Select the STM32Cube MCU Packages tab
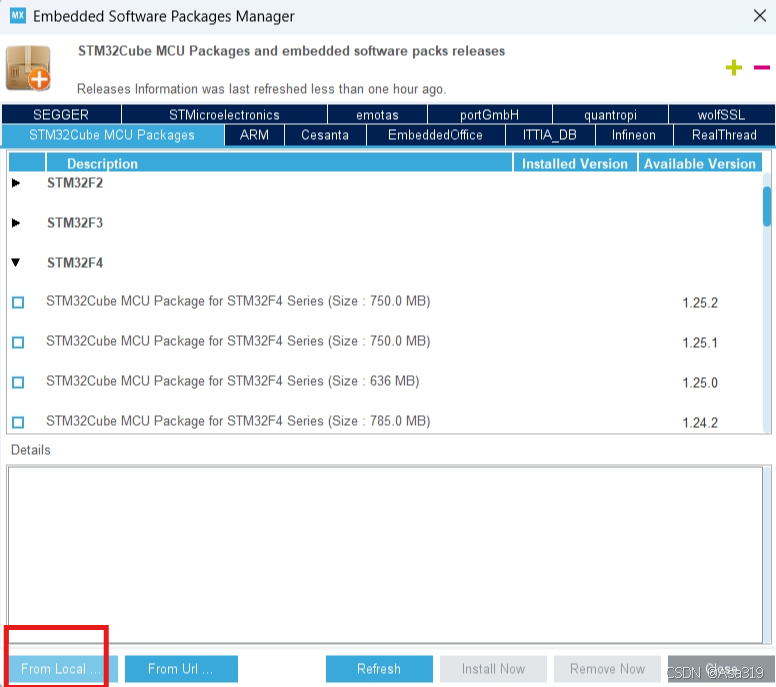Viewport: 776px width, 687px height. coord(112,135)
